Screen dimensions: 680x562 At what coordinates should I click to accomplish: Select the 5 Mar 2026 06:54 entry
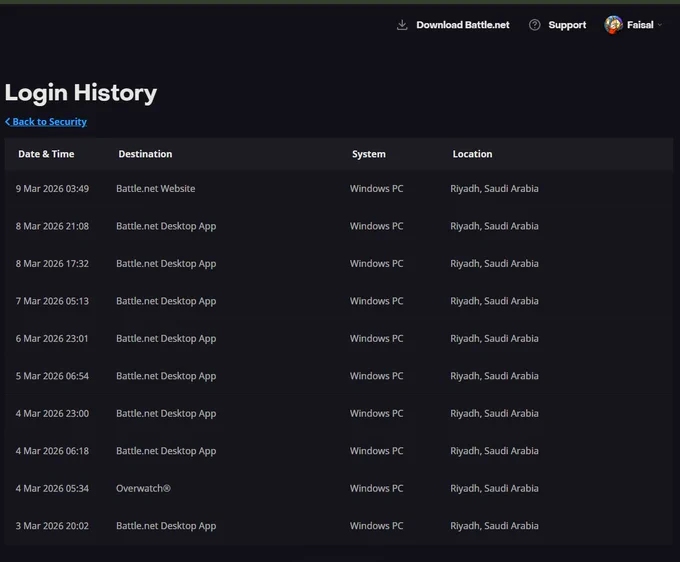click(339, 376)
